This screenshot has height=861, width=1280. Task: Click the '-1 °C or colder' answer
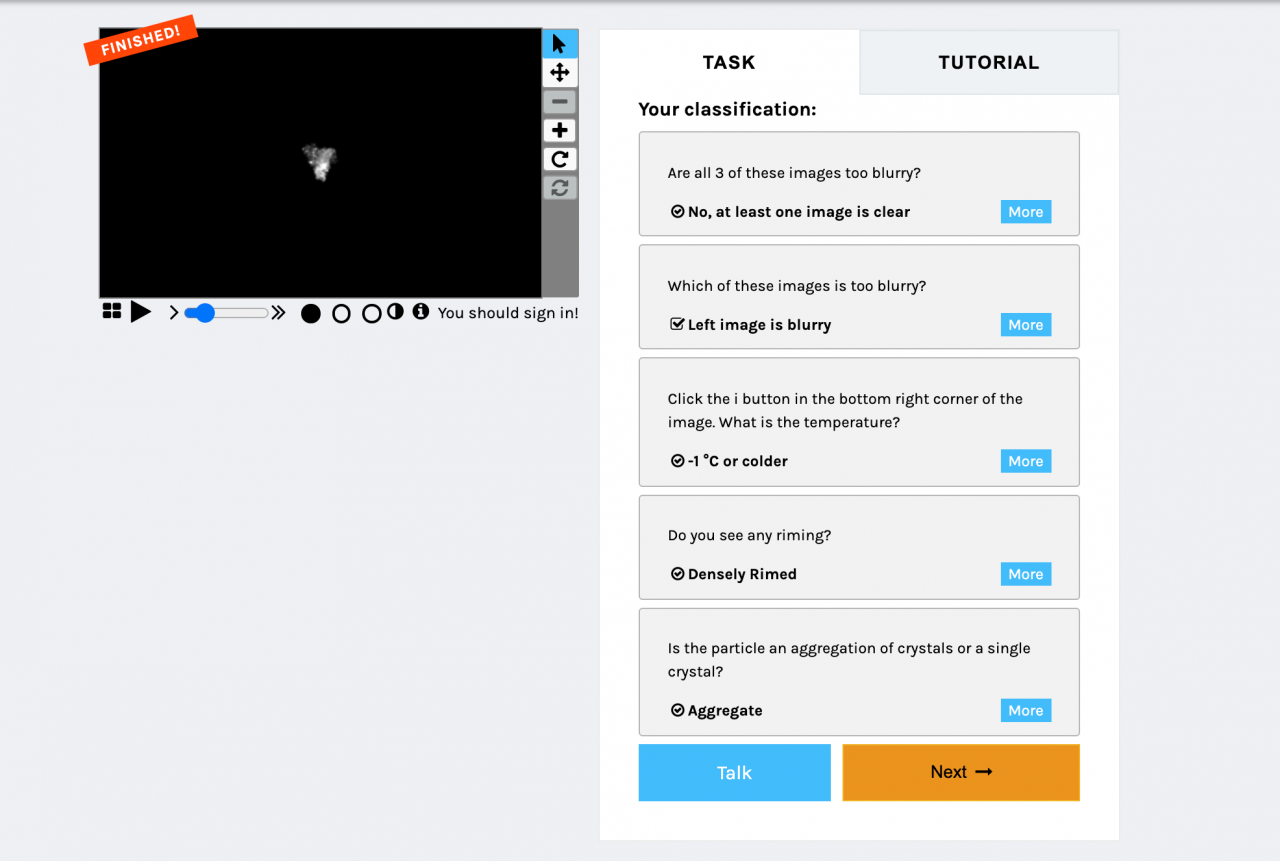[x=738, y=461]
